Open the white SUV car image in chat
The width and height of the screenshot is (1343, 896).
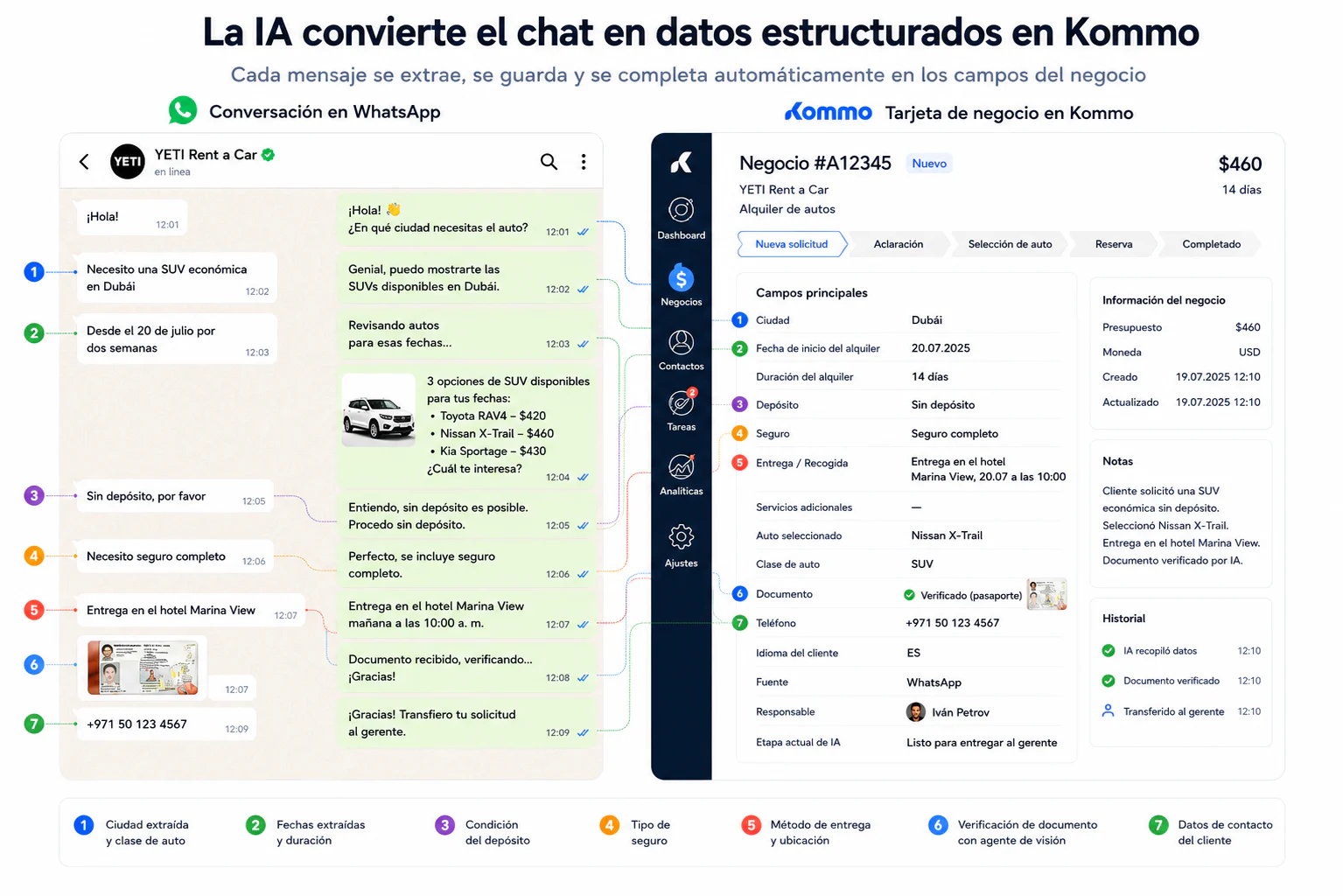click(378, 410)
